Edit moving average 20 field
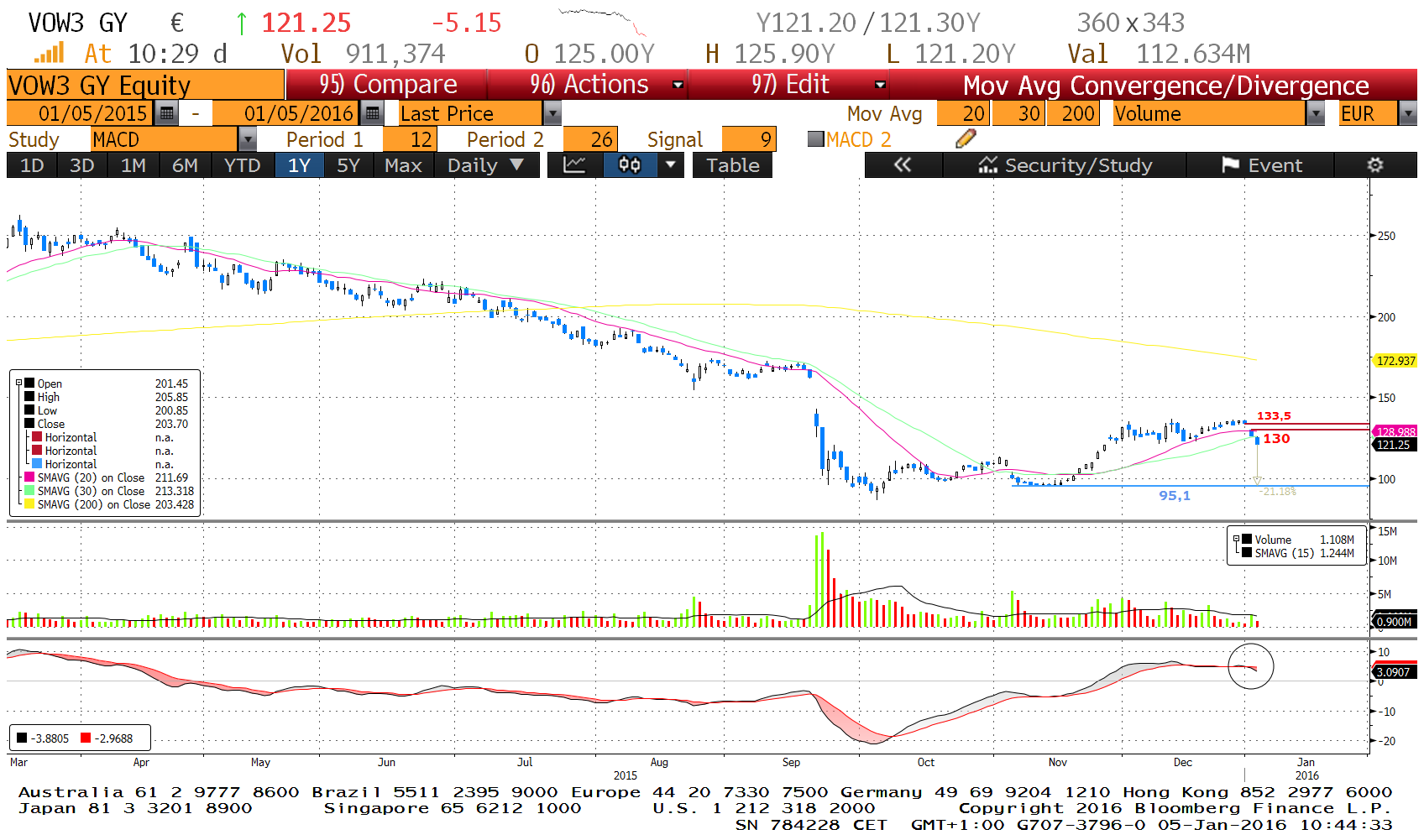Viewport: 1424px width, 840px height. tap(963, 113)
